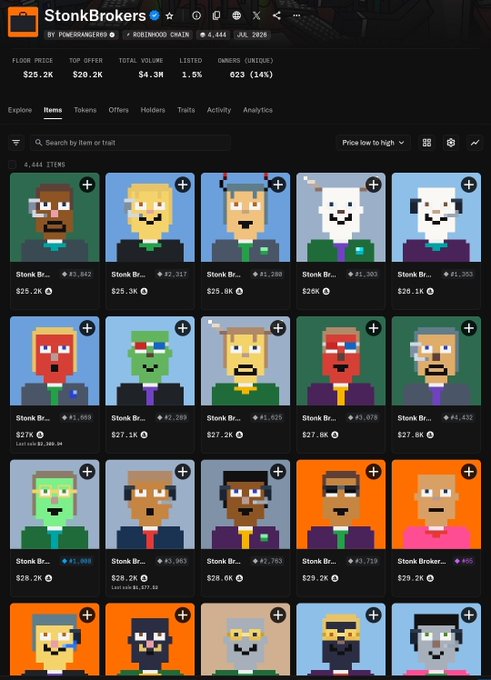This screenshot has width=491, height=680.
Task: Click the Search by item or trait field
Action: click(x=130, y=143)
